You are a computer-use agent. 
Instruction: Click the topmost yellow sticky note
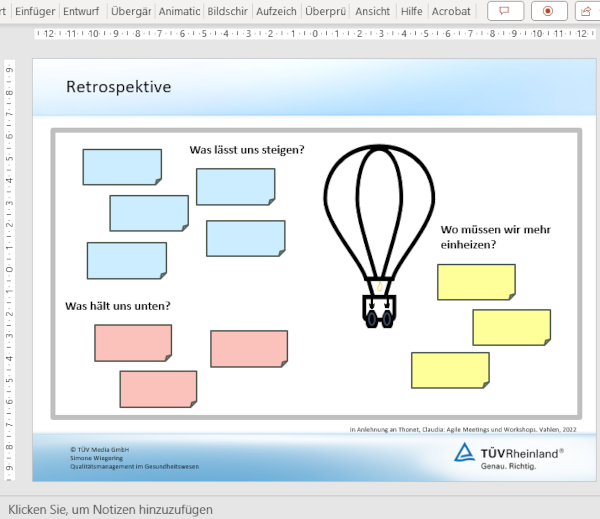tap(476, 282)
